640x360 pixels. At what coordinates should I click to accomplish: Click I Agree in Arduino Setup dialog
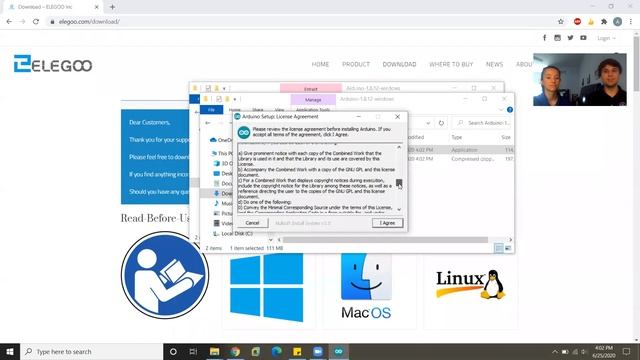pos(387,223)
